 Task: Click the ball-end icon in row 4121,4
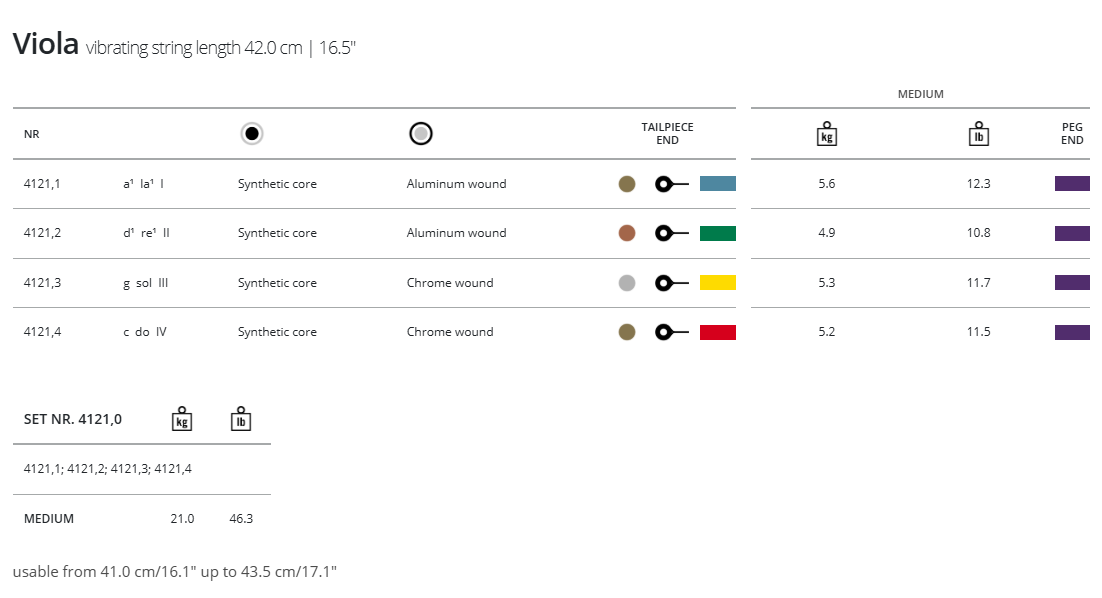coord(671,332)
